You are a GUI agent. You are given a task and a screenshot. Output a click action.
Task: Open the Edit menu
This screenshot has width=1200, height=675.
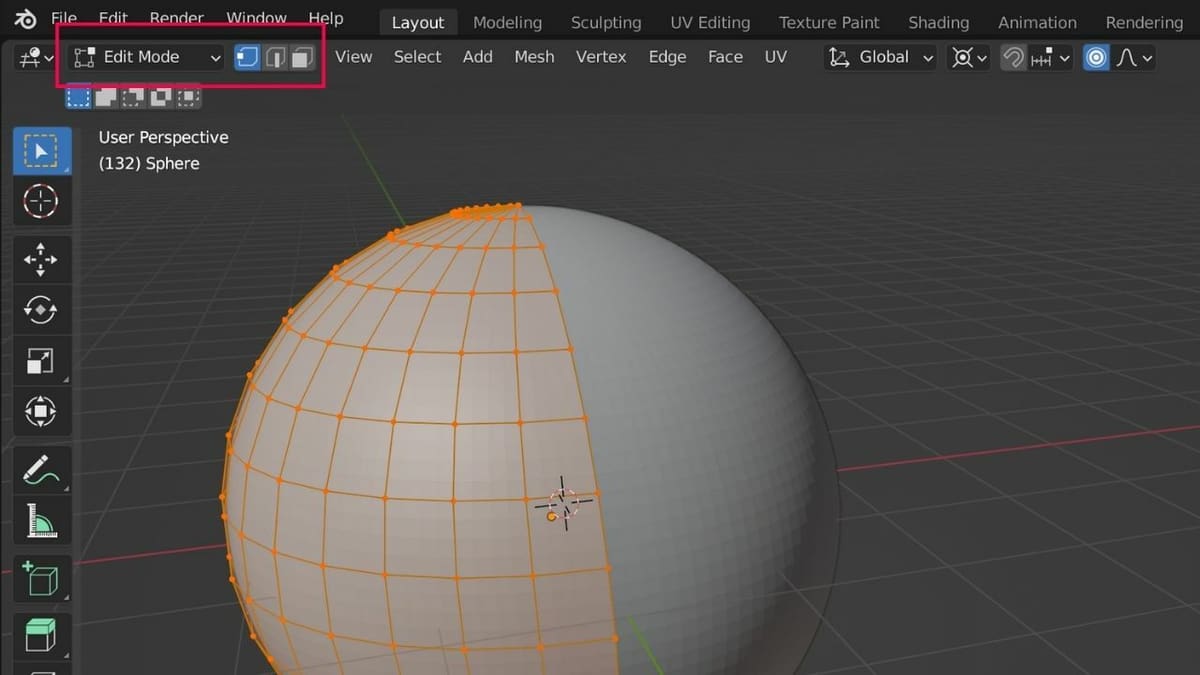point(113,19)
